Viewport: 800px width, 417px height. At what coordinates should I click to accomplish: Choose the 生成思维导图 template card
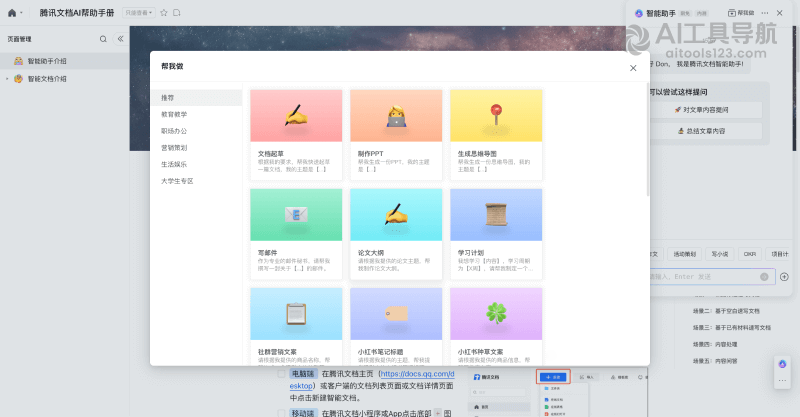pos(496,135)
